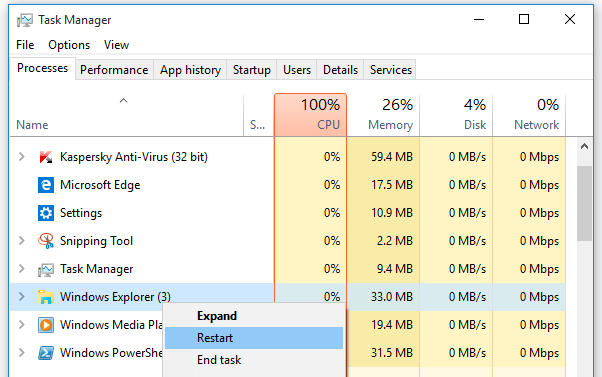Sort by the Memory column header
Screen dimensions: 602x377
[x=383, y=115]
